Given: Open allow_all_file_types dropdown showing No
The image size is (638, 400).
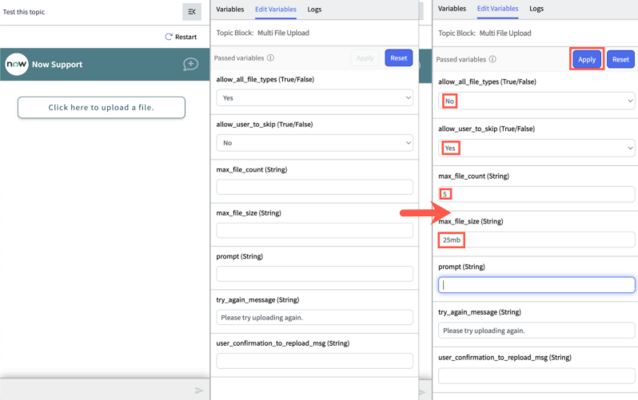Looking at the screenshot, I should (537, 101).
